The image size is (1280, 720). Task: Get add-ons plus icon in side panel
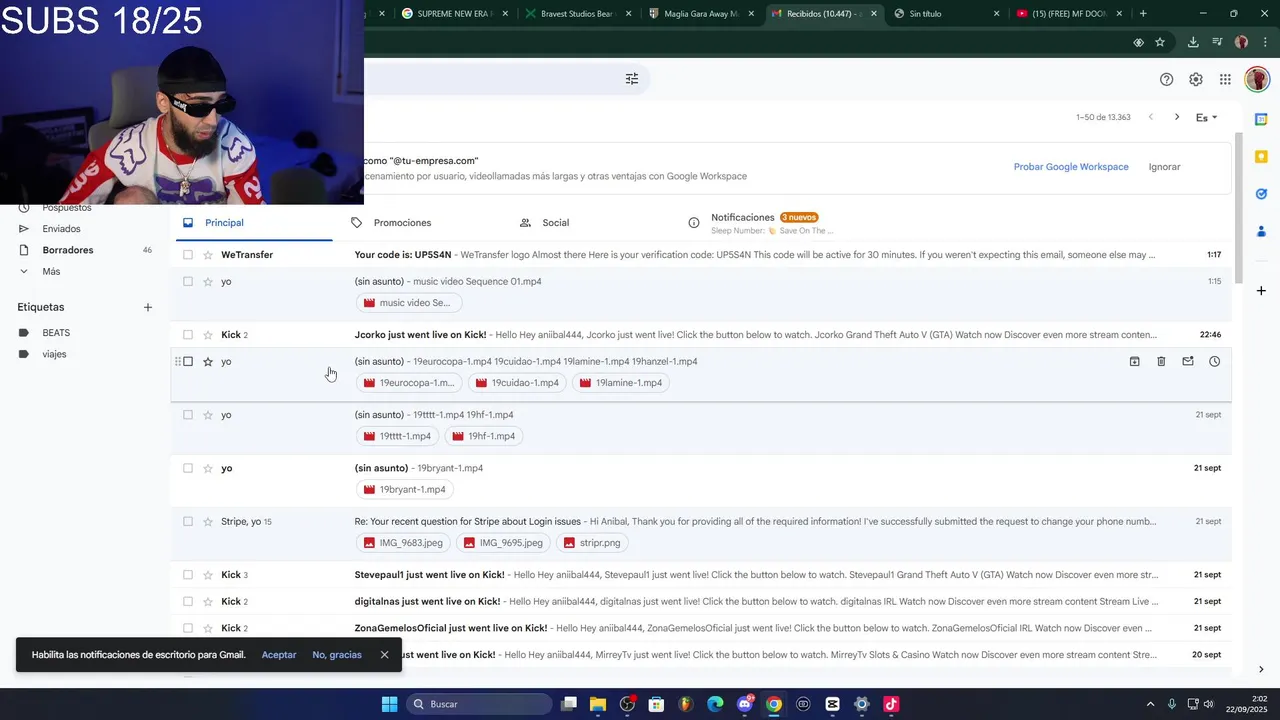tap(1261, 291)
